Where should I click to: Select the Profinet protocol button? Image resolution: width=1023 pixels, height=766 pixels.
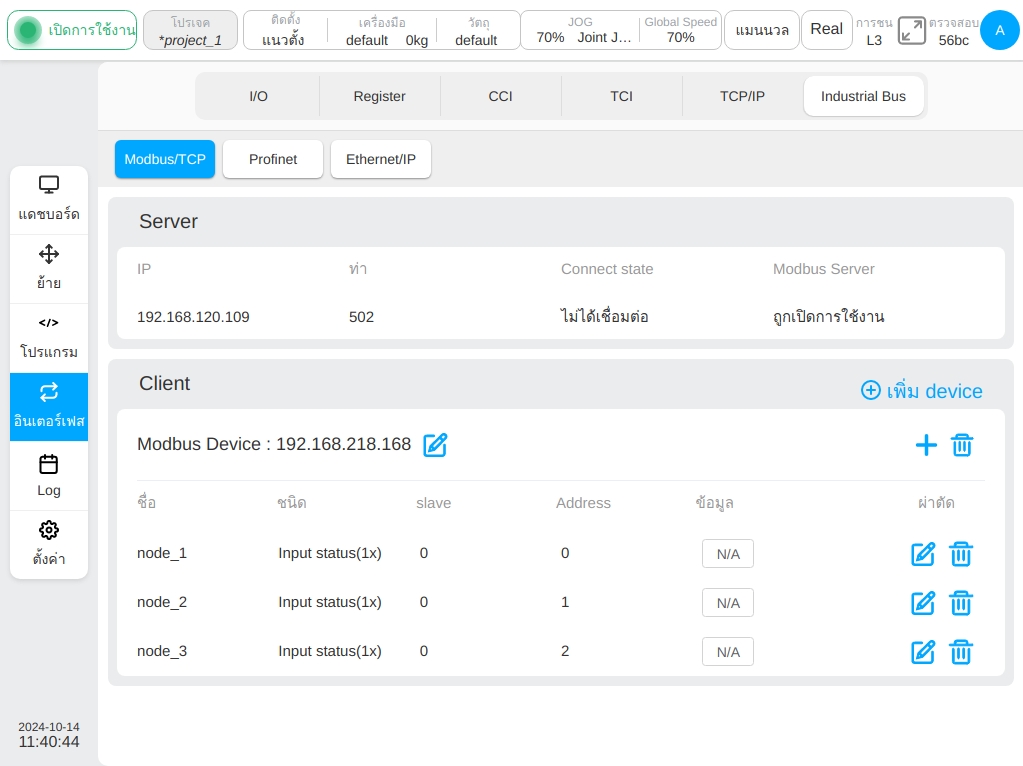tap(273, 159)
